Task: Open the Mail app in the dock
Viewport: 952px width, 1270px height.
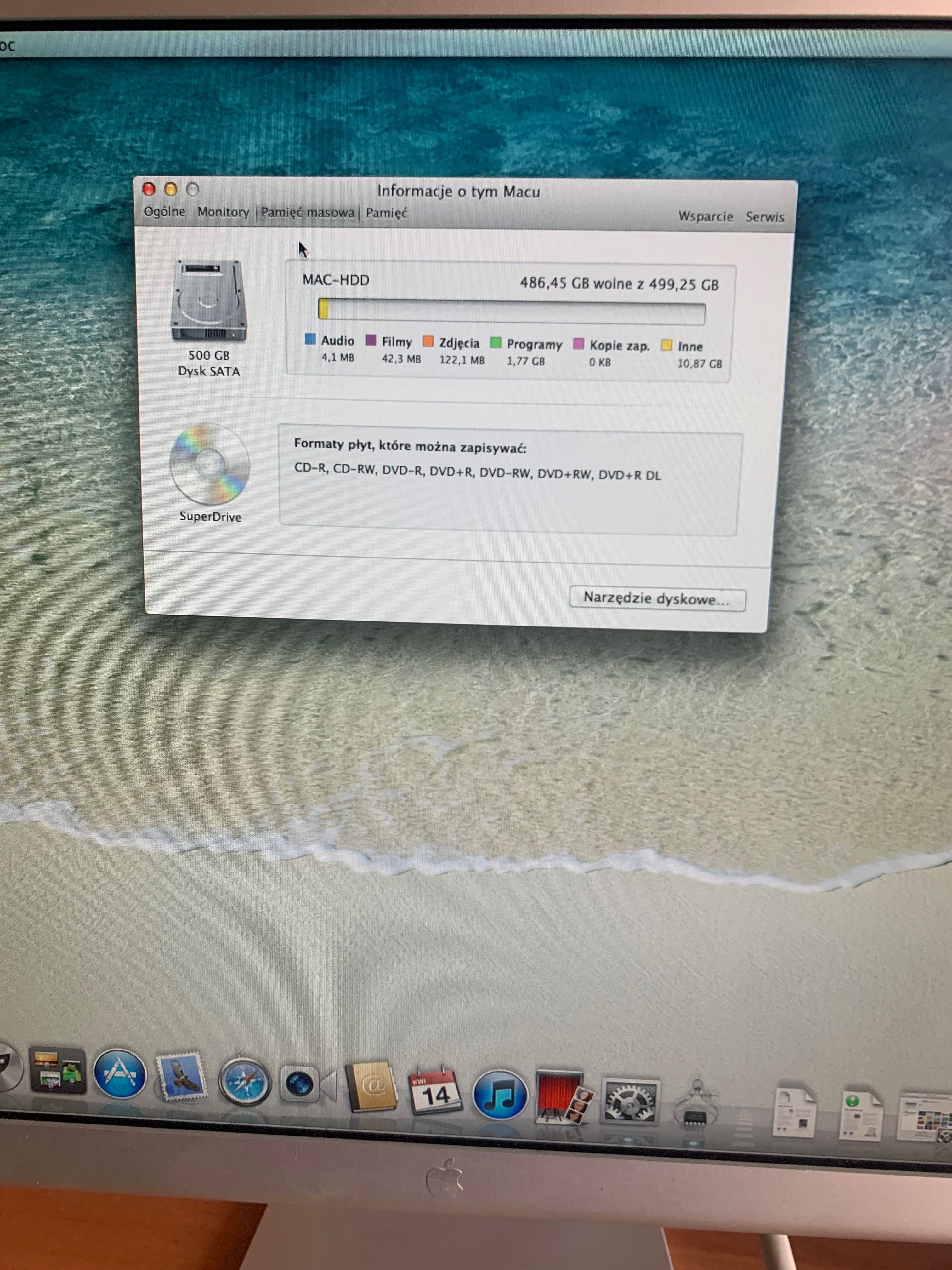Action: pyautogui.click(x=181, y=1076)
